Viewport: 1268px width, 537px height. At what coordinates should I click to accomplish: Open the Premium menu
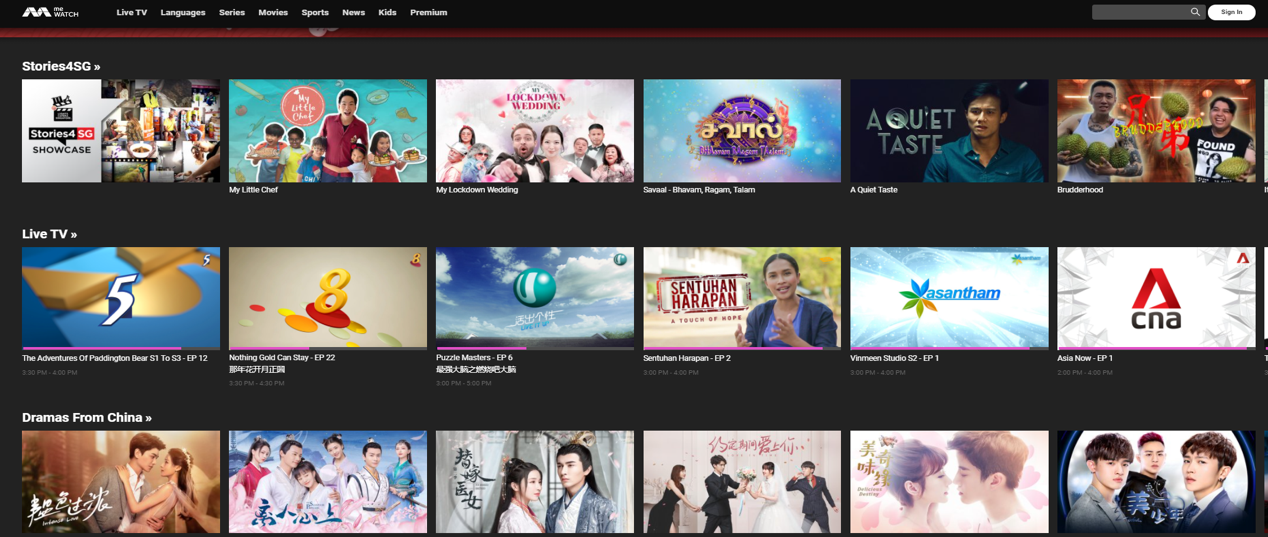click(428, 13)
